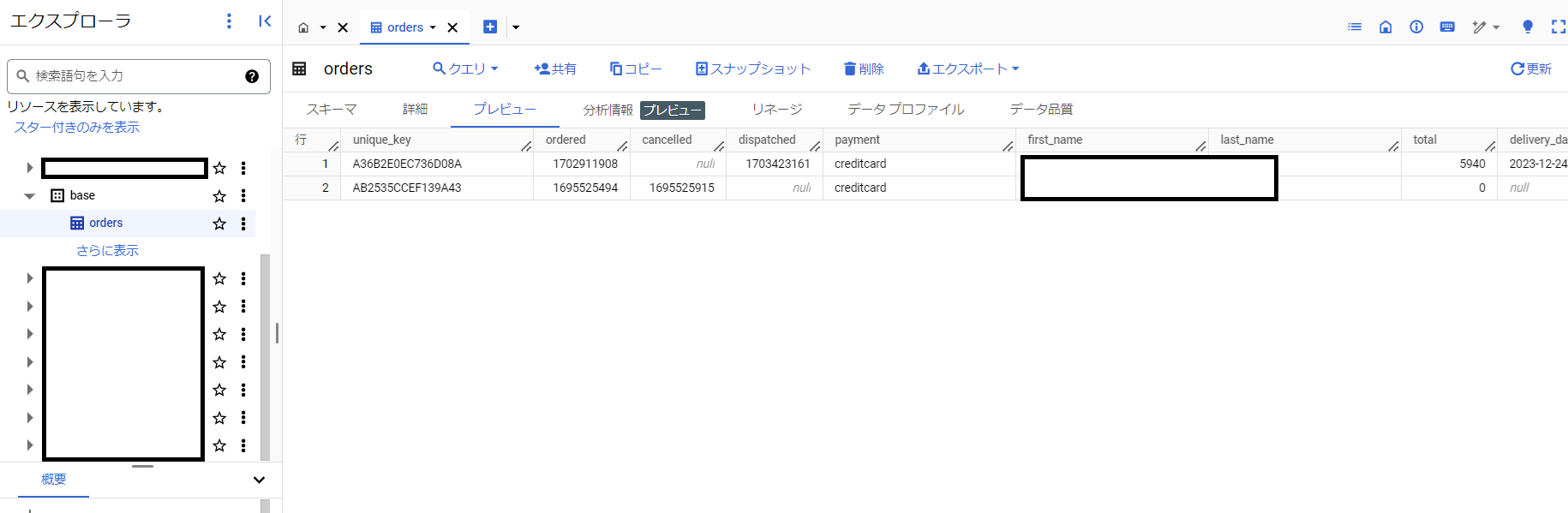Image resolution: width=1568 pixels, height=513 pixels.
Task: Click the table icon beside orders title
Action: tap(299, 69)
